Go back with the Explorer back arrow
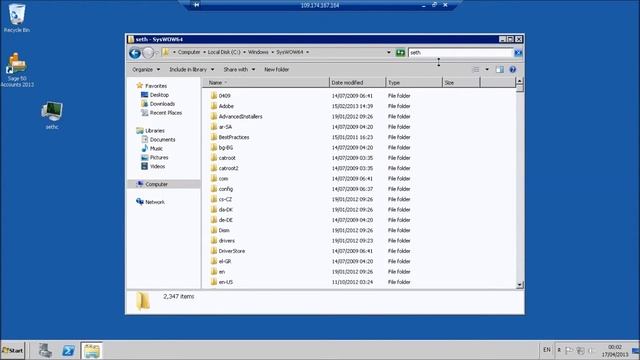This screenshot has width=640, height=360. coord(135,53)
